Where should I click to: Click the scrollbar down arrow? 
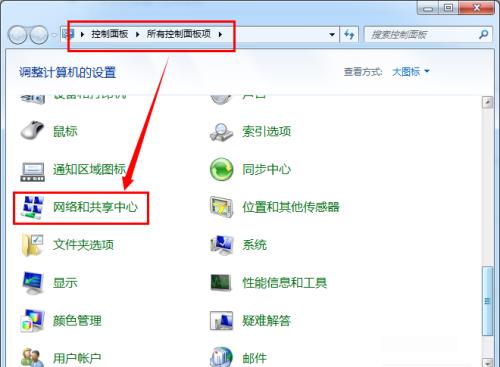pyautogui.click(x=487, y=362)
